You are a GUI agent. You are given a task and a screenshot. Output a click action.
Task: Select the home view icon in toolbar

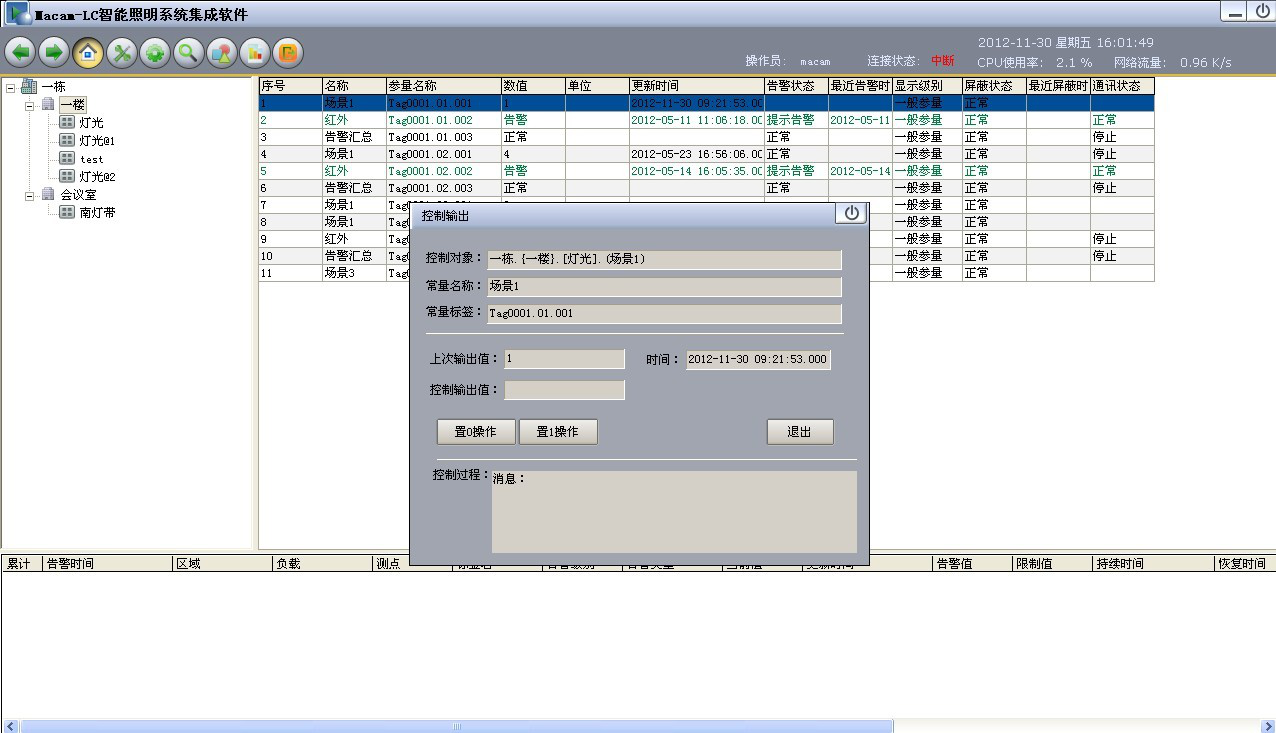[88, 52]
